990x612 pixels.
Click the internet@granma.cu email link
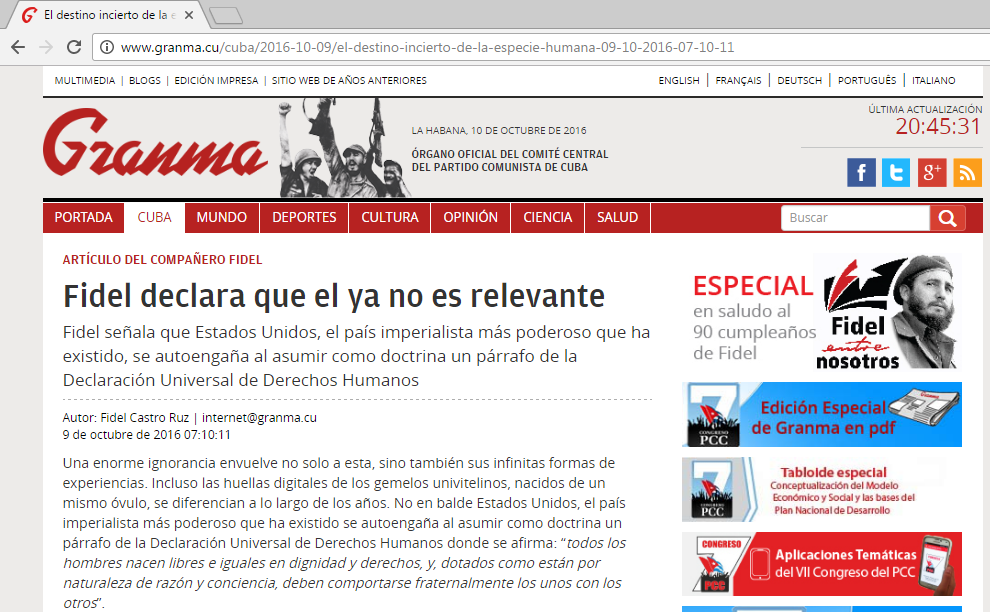259,417
